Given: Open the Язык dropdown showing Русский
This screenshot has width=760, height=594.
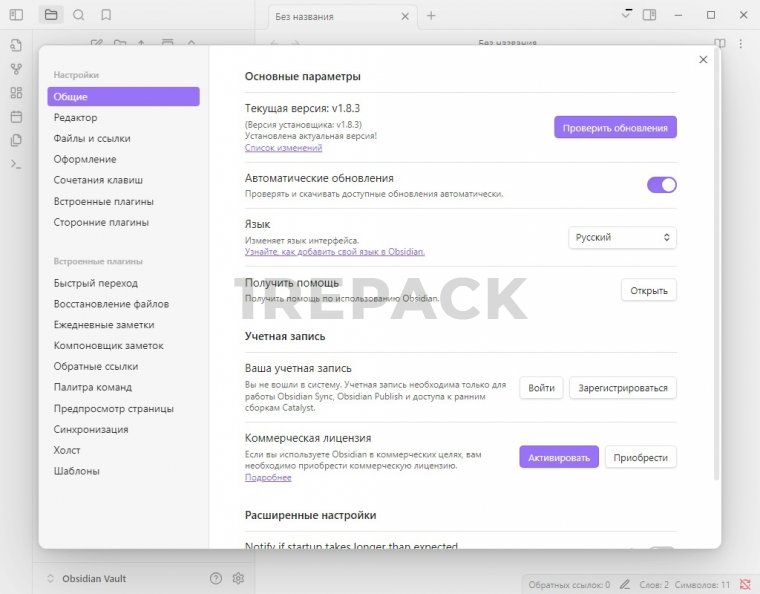Looking at the screenshot, I should point(622,238).
